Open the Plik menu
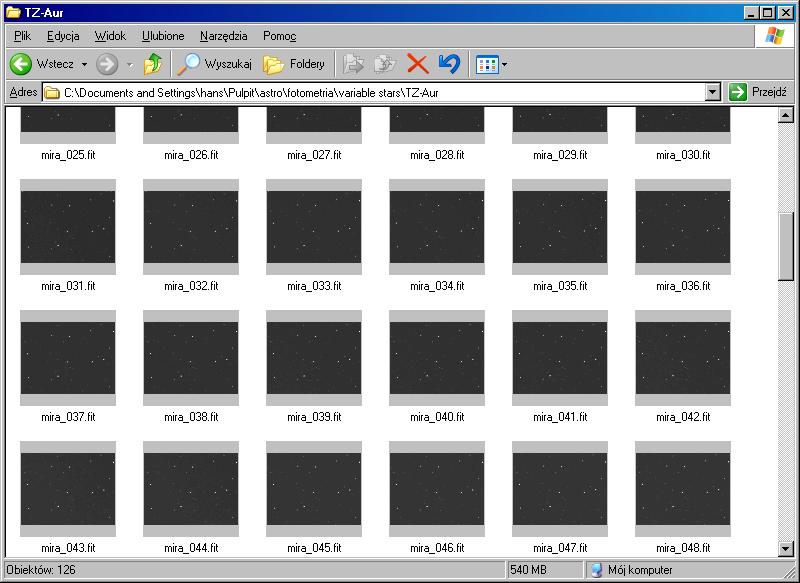The height and width of the screenshot is (583, 800). point(23,36)
